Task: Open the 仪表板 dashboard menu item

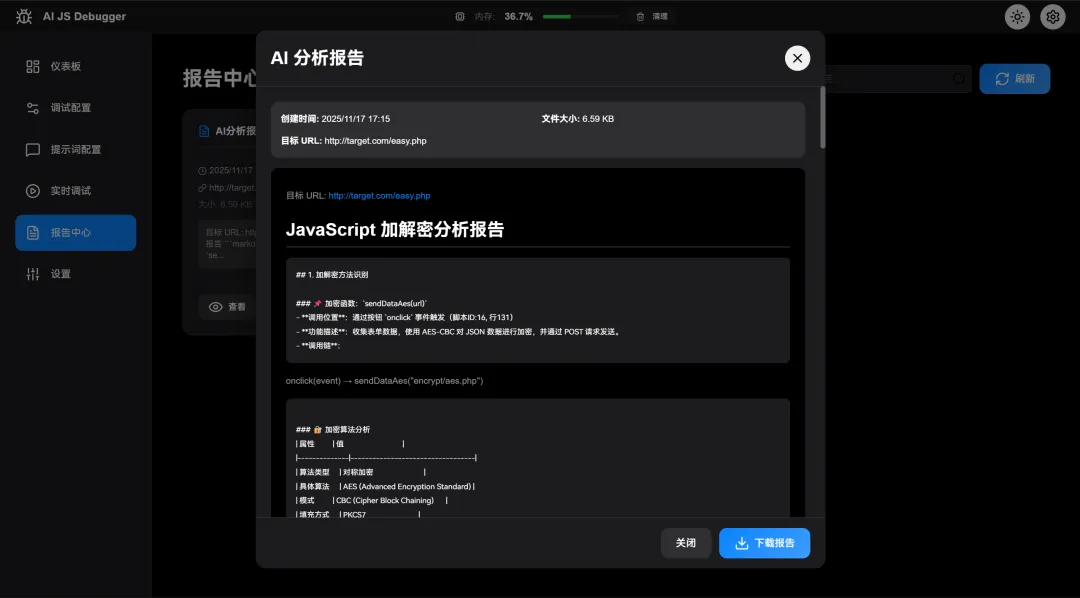Action: tap(76, 66)
